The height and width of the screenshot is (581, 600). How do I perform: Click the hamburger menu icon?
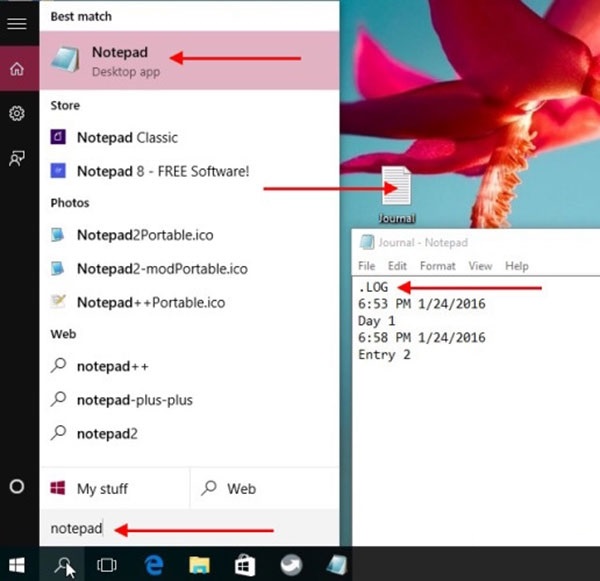[x=16, y=23]
